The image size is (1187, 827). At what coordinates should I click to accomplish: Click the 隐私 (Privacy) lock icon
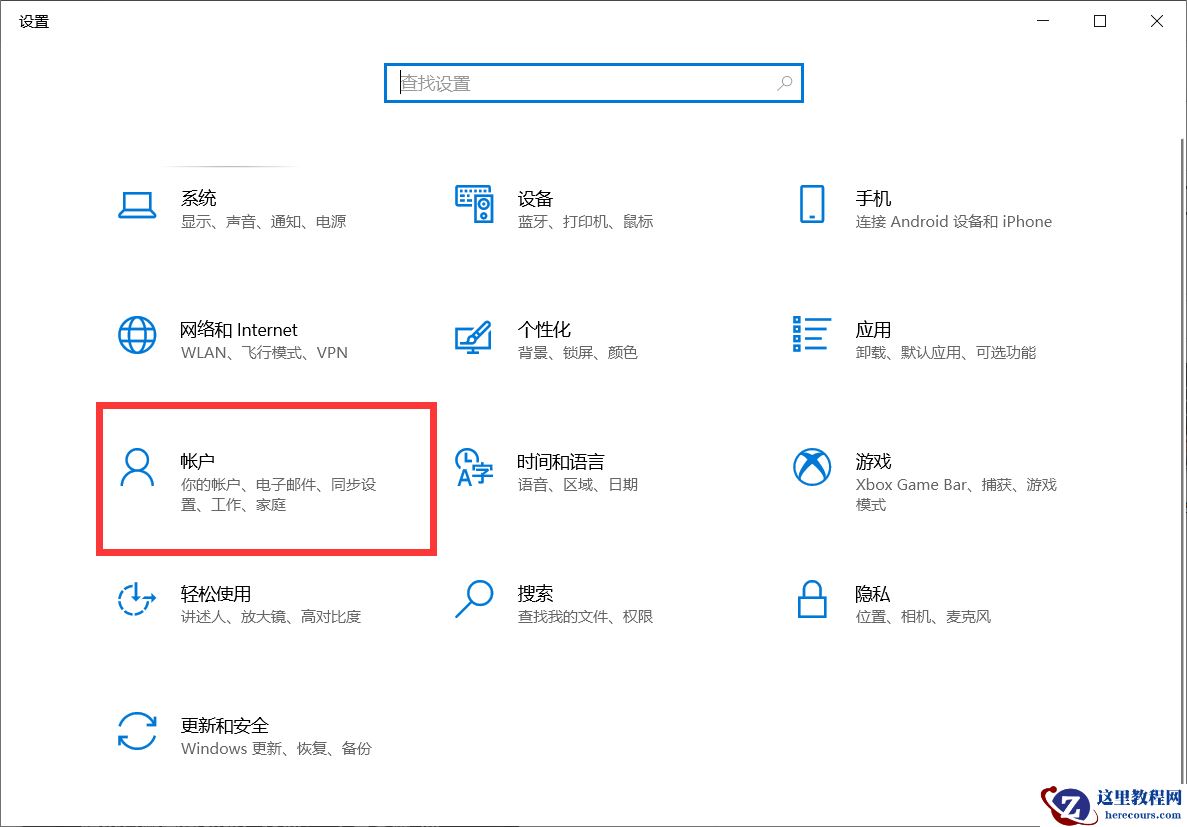[812, 599]
